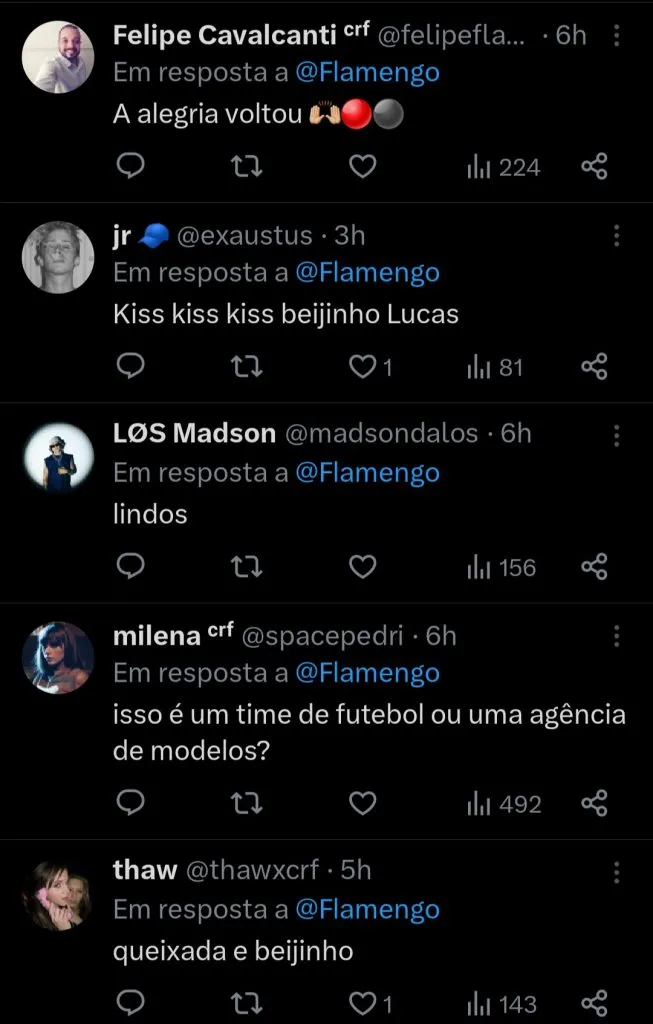Open more options for thaw's tweet

tap(616, 870)
